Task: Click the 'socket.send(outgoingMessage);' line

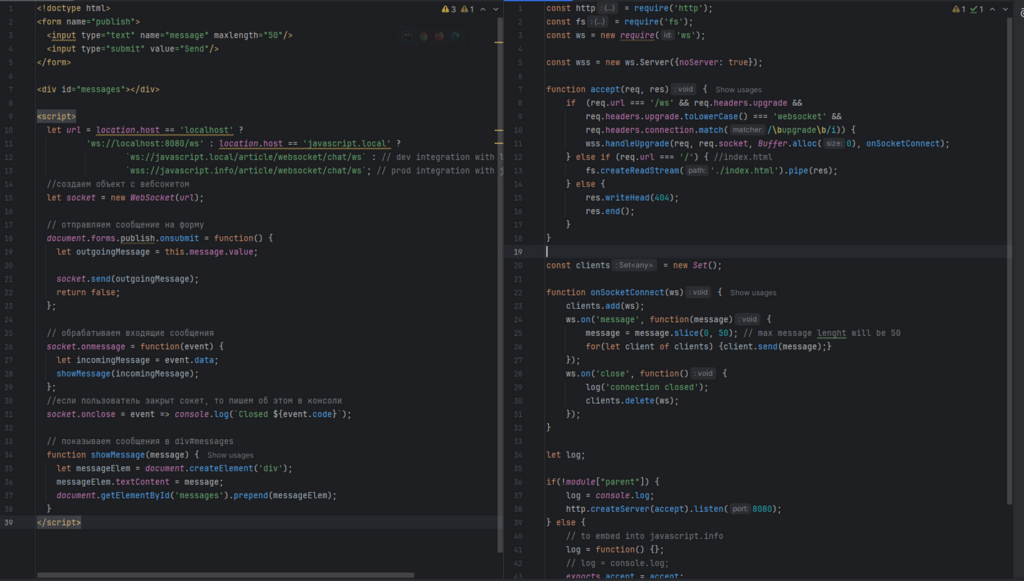Action: click(x=127, y=279)
